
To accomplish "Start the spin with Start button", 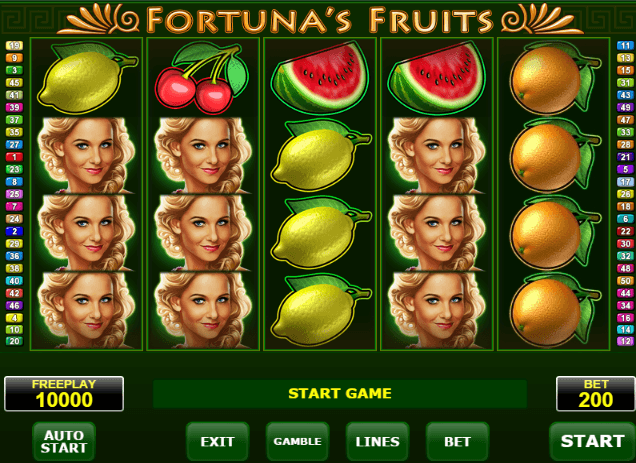I will tap(592, 441).
